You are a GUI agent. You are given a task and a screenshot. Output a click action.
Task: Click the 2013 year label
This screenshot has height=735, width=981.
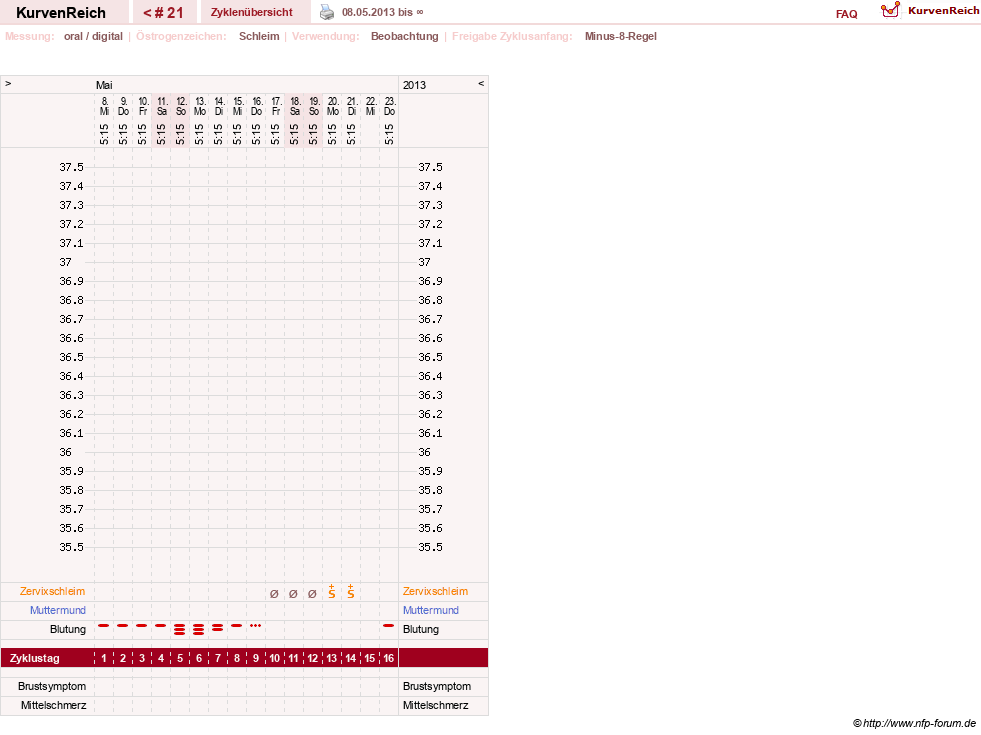click(x=414, y=85)
